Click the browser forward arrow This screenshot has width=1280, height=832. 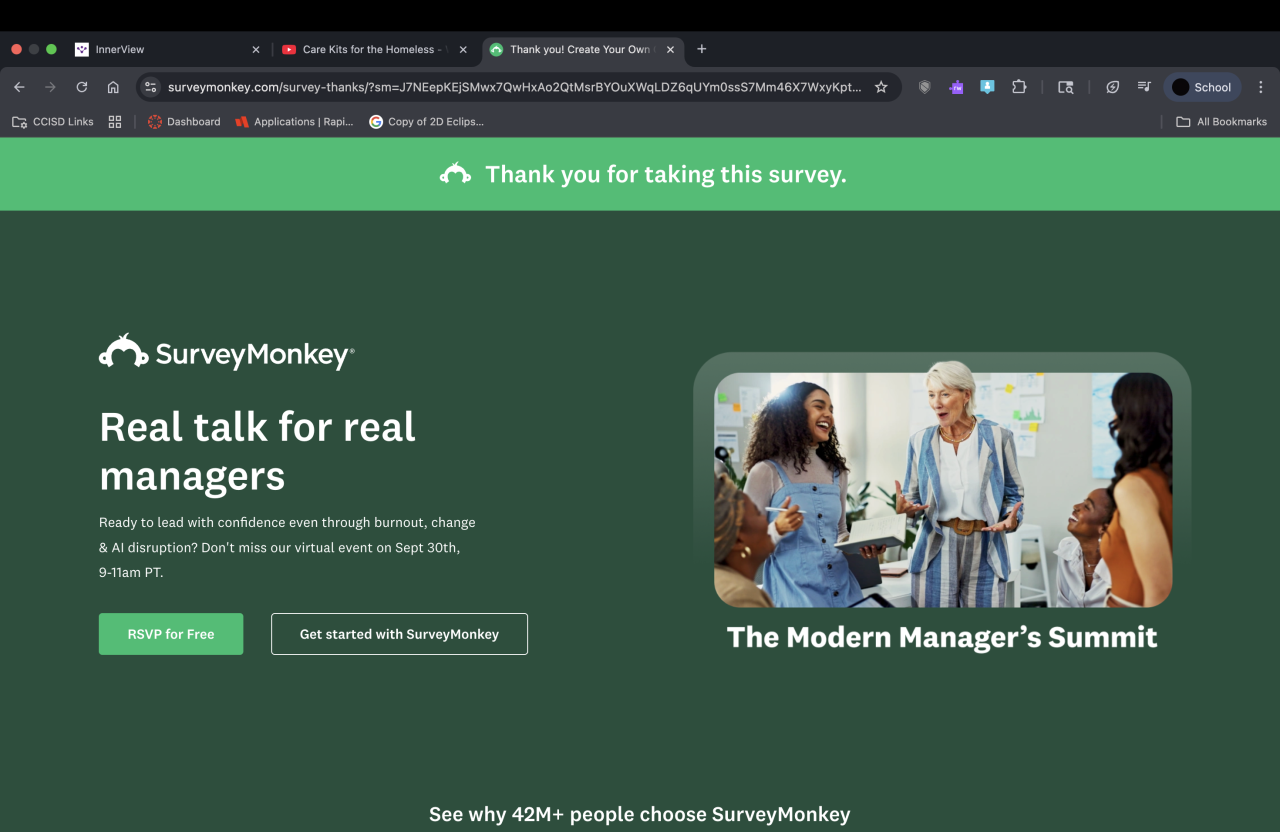click(x=50, y=87)
